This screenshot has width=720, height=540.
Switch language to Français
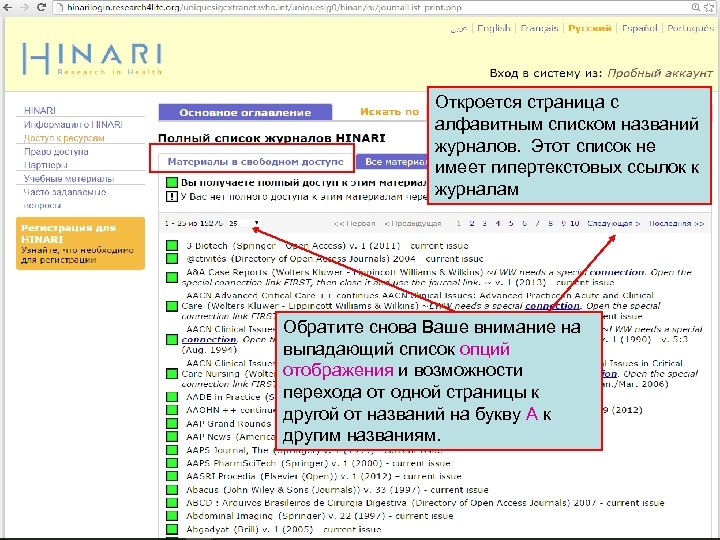pos(539,28)
